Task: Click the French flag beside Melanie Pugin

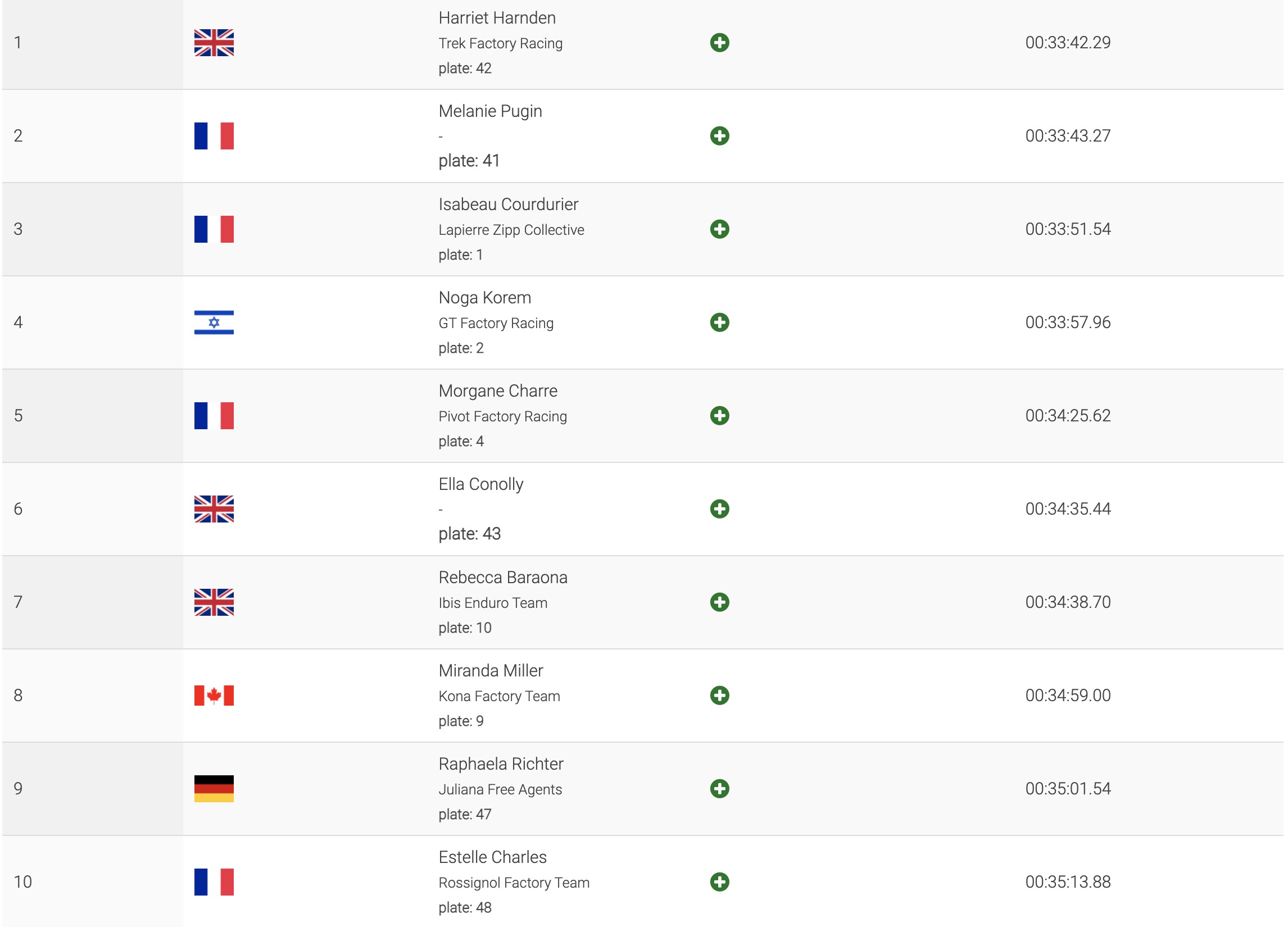Action: coord(214,135)
